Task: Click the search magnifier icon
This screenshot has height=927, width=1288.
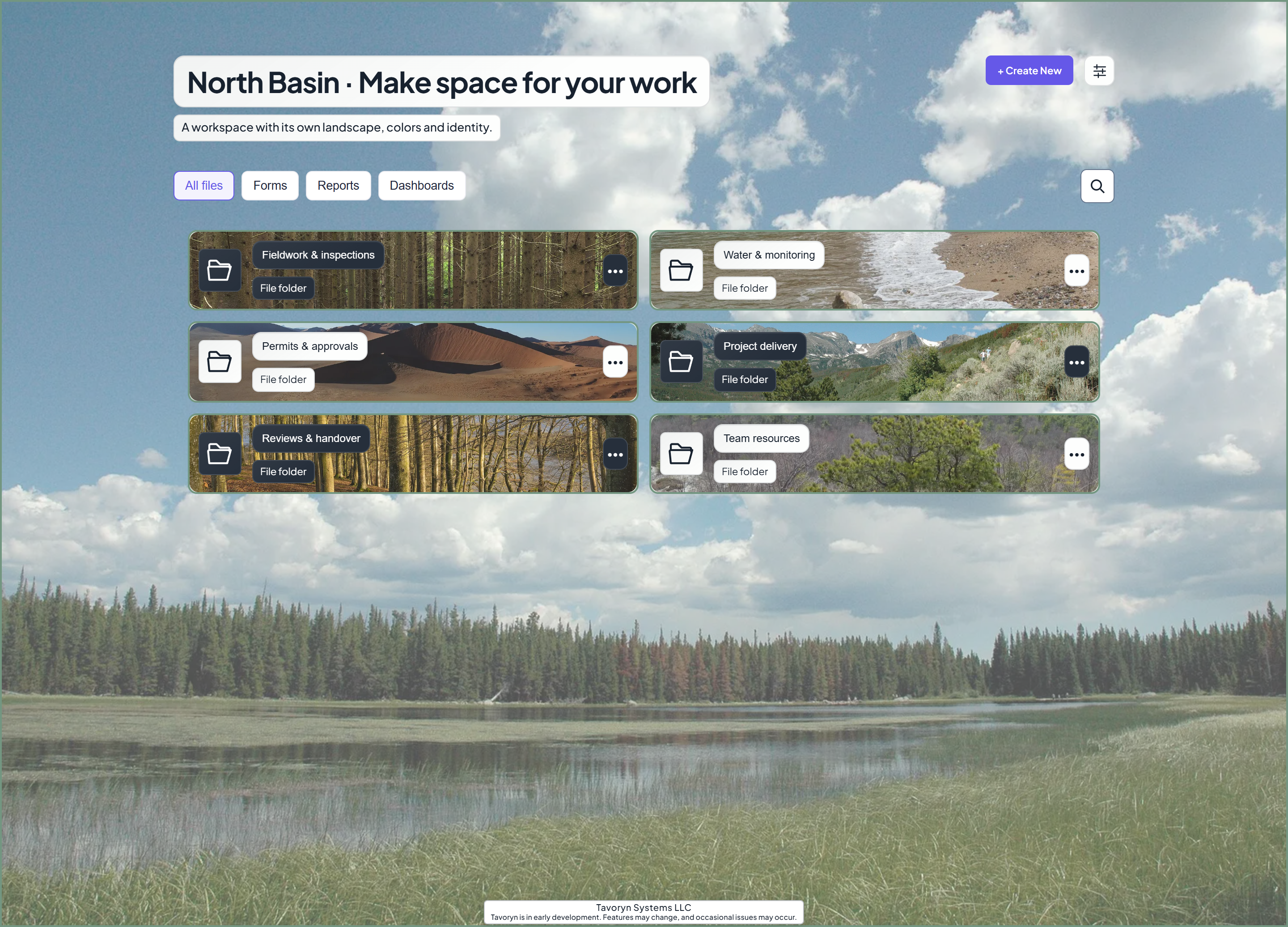Action: tap(1097, 186)
